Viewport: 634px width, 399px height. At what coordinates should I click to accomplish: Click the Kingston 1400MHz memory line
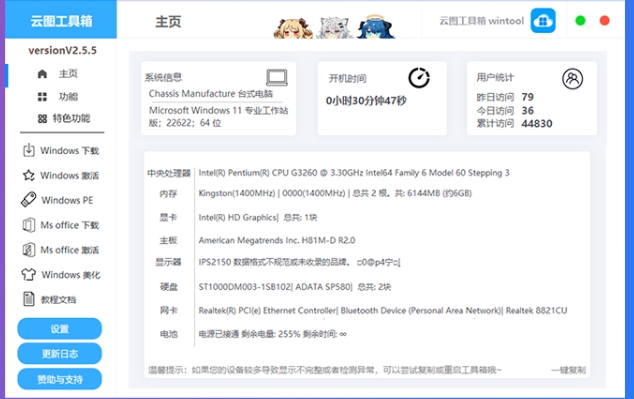pyautogui.click(x=335, y=193)
